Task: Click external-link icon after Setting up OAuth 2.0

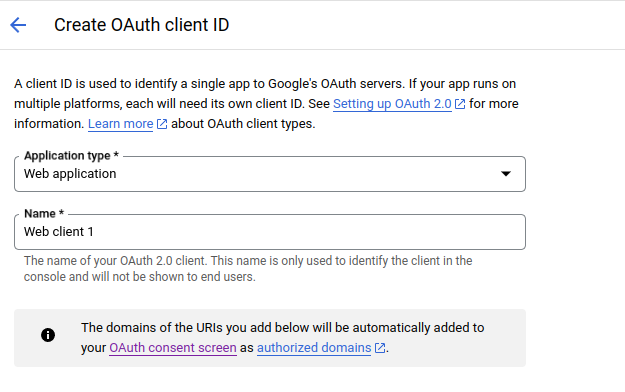Action: (x=460, y=104)
